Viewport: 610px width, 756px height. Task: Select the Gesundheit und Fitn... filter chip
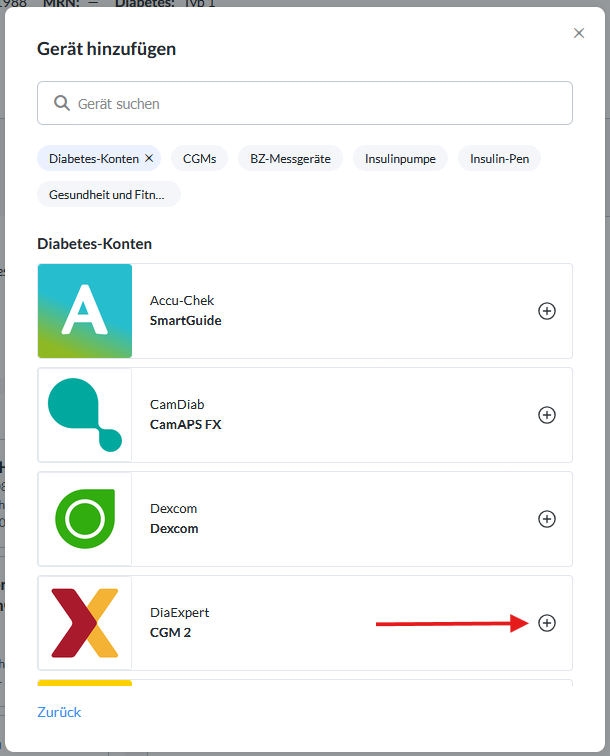(x=108, y=194)
